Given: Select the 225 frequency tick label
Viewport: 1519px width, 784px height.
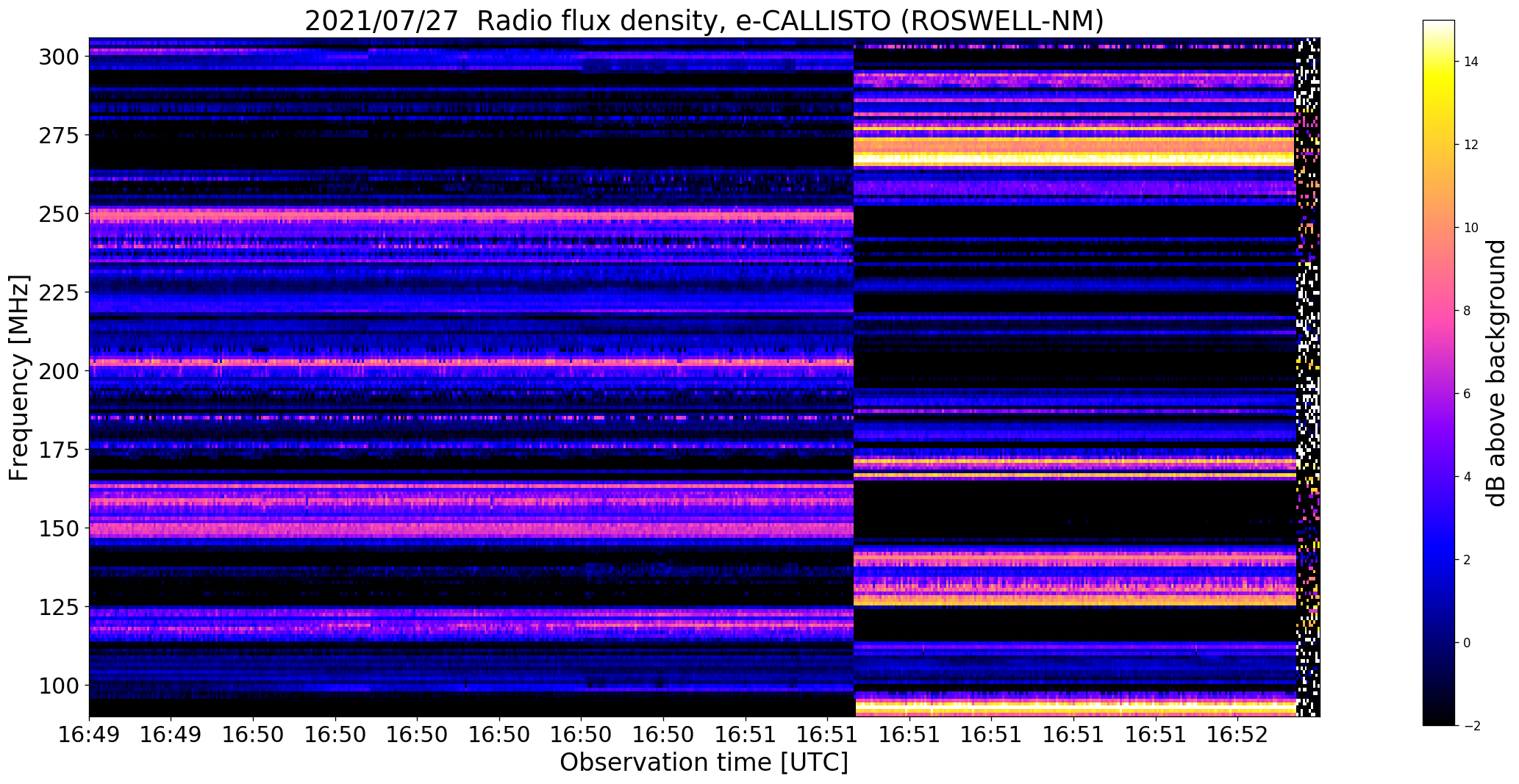Looking at the screenshot, I should pos(60,292).
